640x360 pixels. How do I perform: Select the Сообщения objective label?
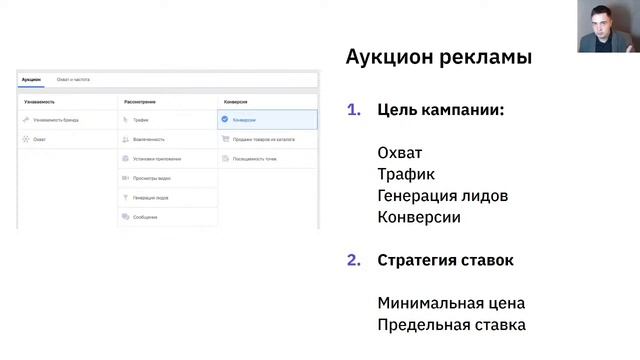click(x=145, y=217)
